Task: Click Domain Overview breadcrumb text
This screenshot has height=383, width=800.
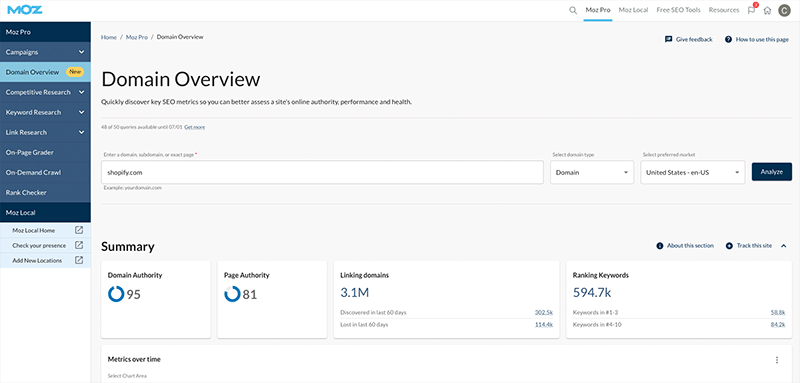Action: point(180,37)
